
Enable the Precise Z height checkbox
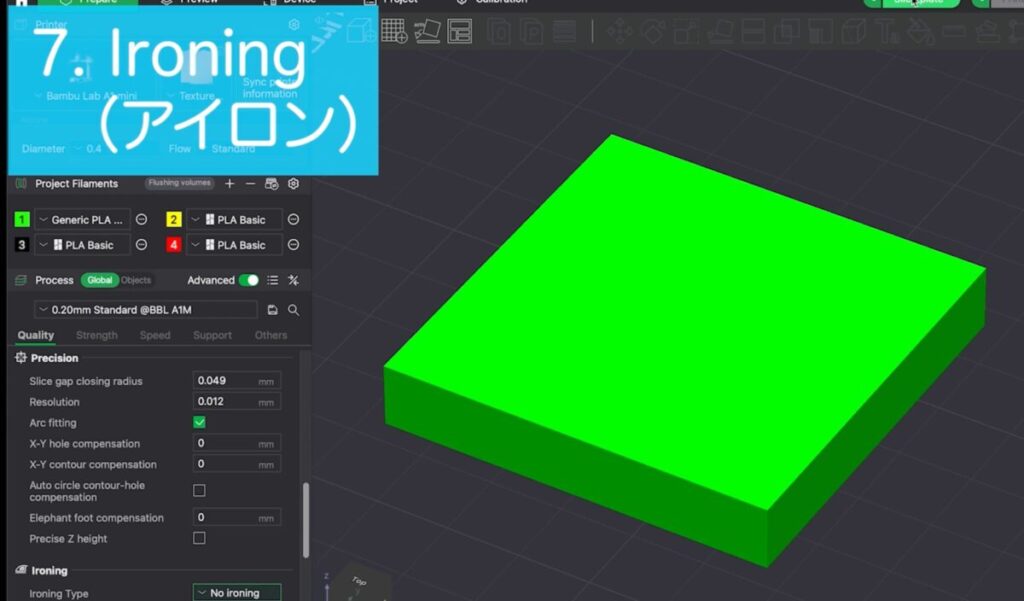[x=199, y=538]
